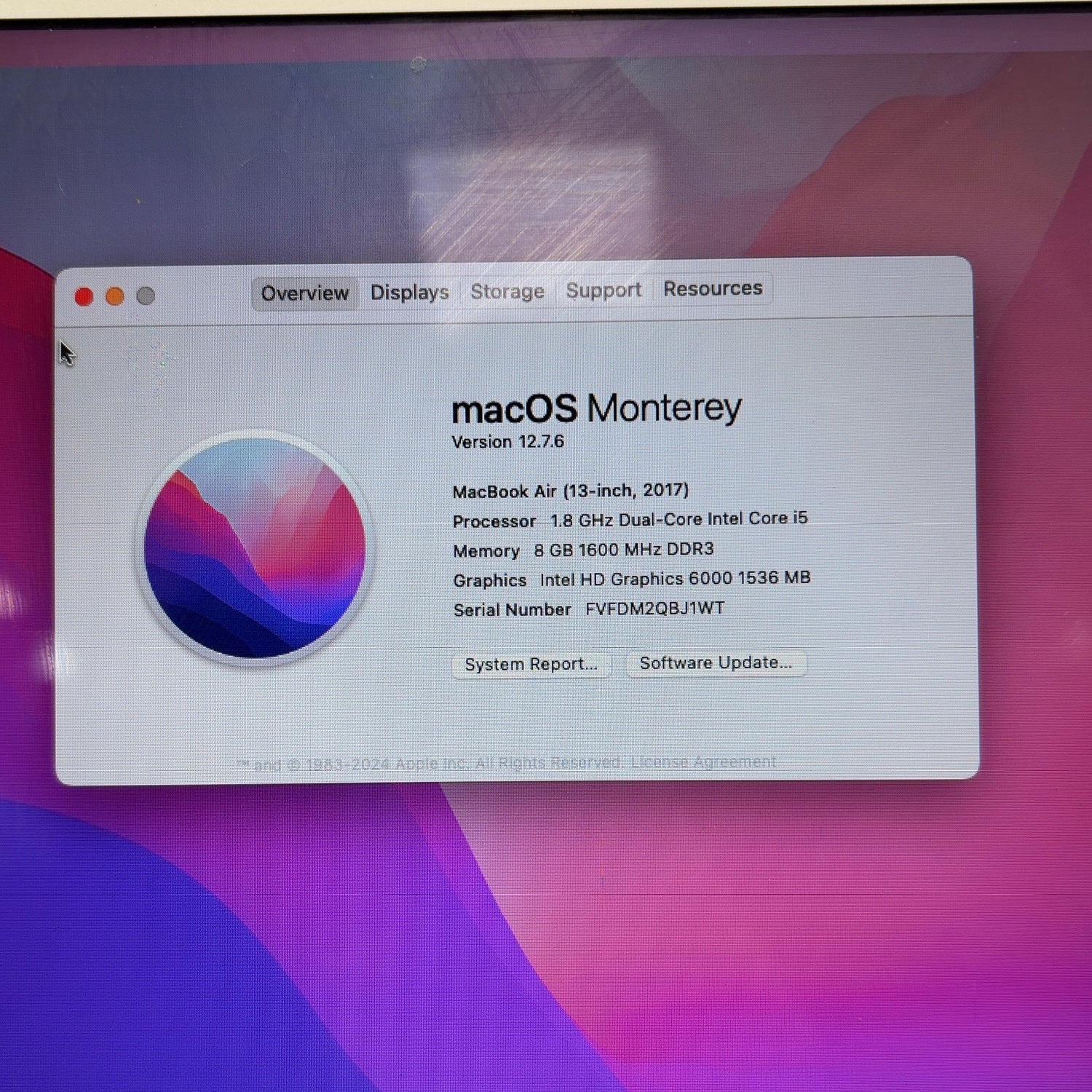Close the About This Mac window
1092x1092 pixels.
tap(84, 296)
